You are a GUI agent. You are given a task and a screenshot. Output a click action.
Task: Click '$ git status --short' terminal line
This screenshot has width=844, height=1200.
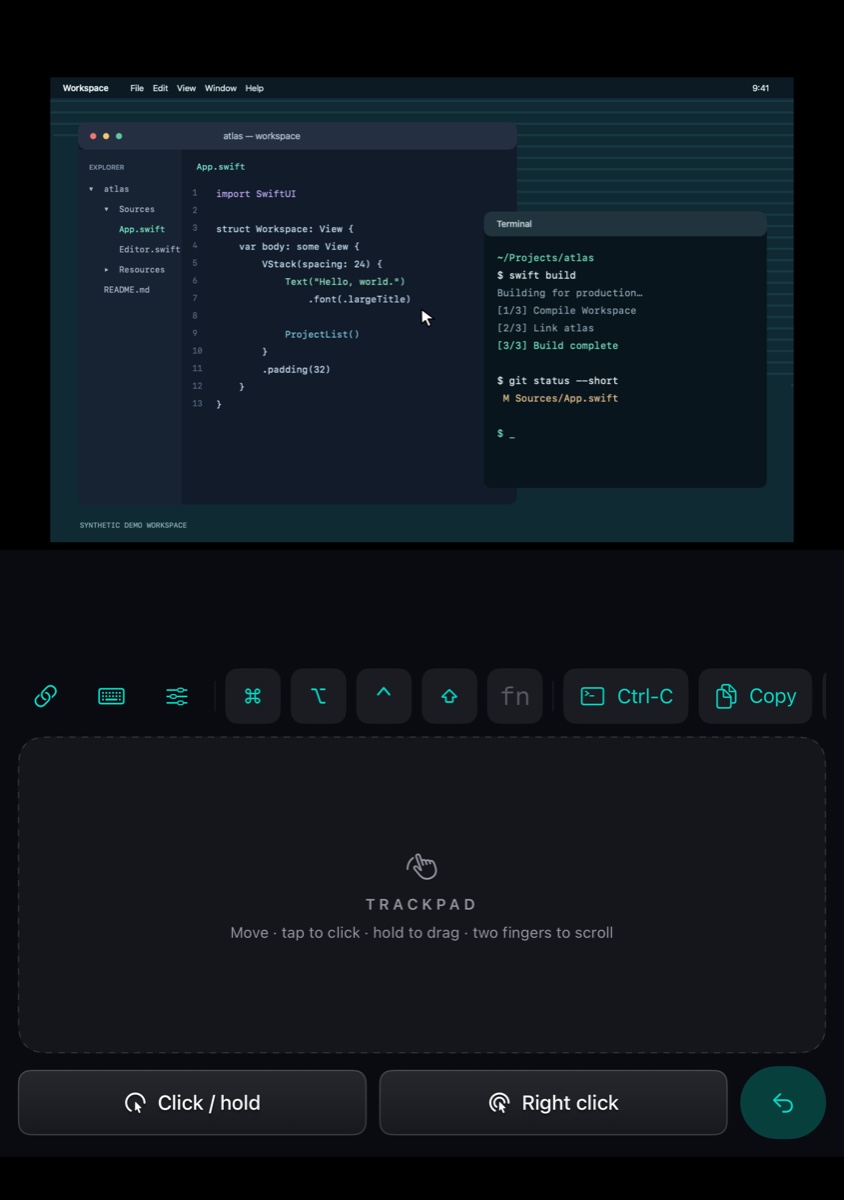point(557,380)
